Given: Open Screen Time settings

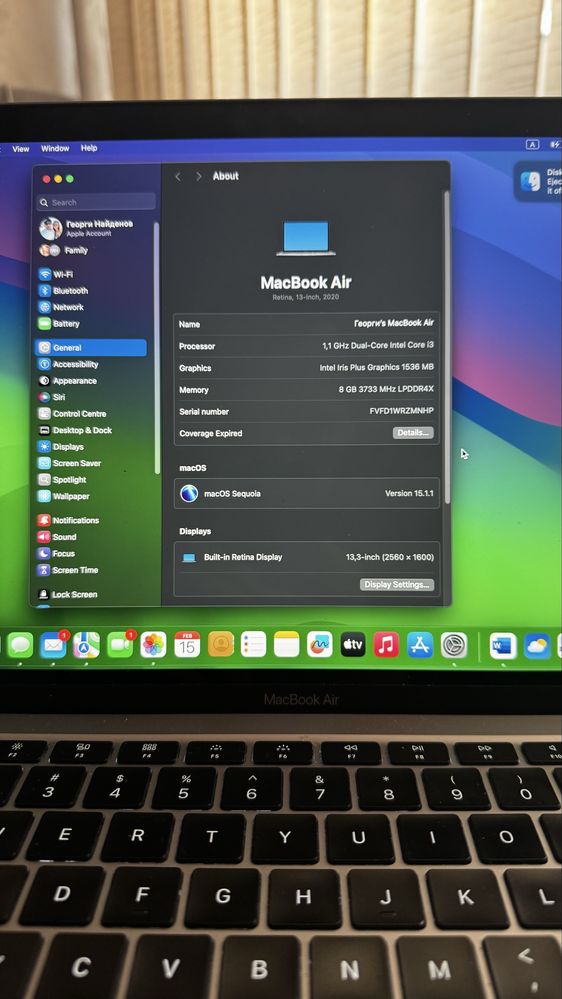Looking at the screenshot, I should point(68,570).
